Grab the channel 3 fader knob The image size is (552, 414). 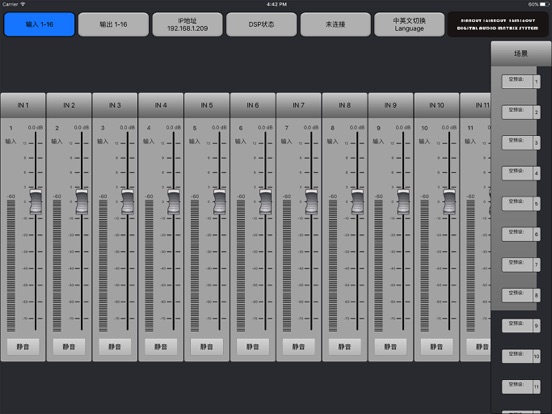[127, 202]
